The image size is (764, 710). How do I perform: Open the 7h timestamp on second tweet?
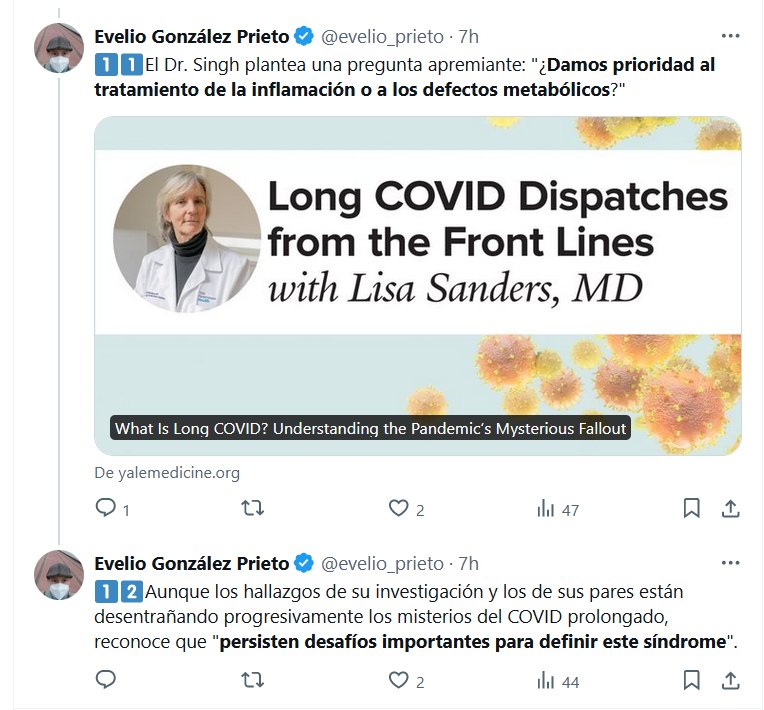pos(468,563)
